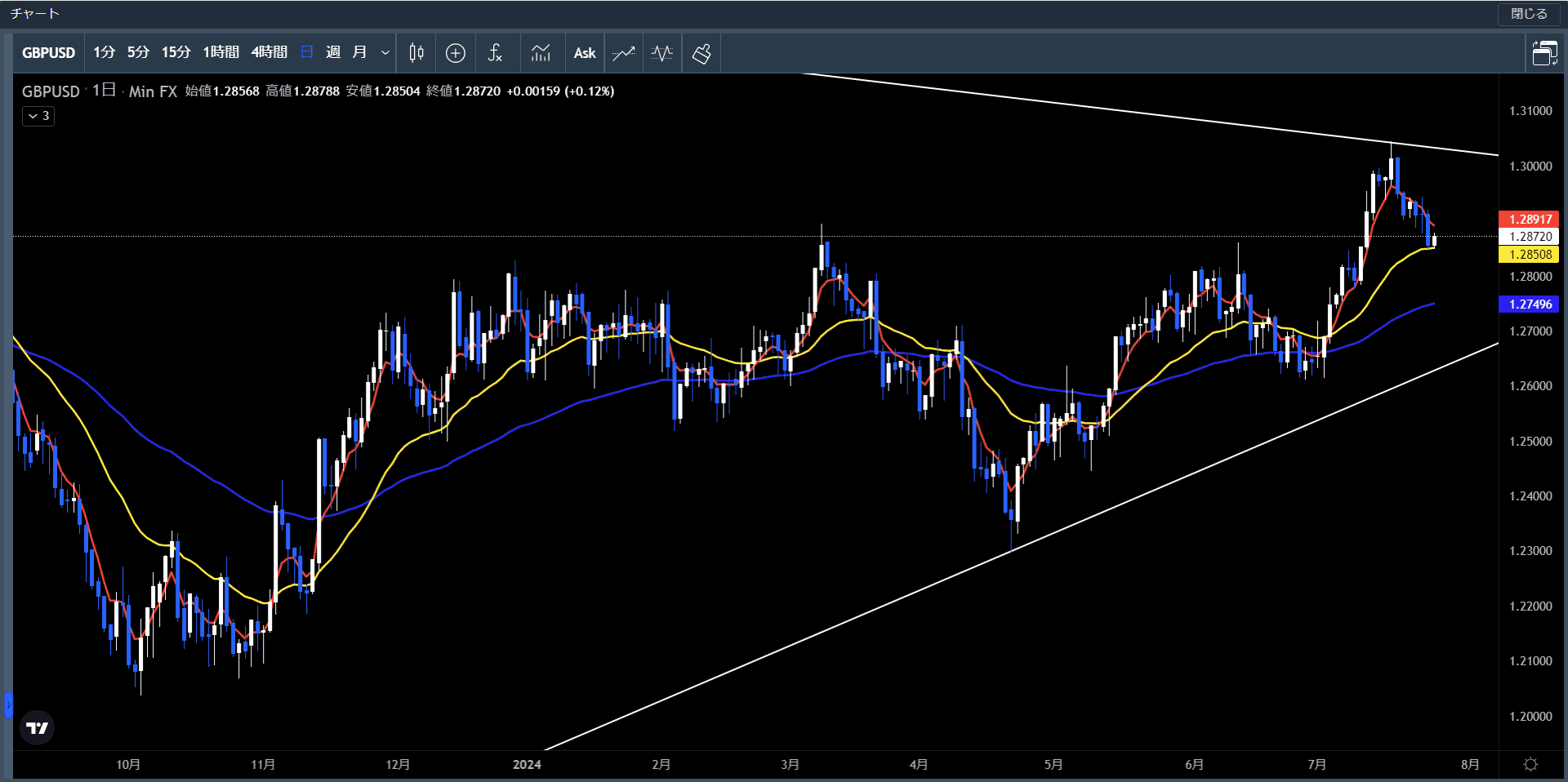Click the 2024 label on time axis
The image size is (1568, 782).
(527, 764)
